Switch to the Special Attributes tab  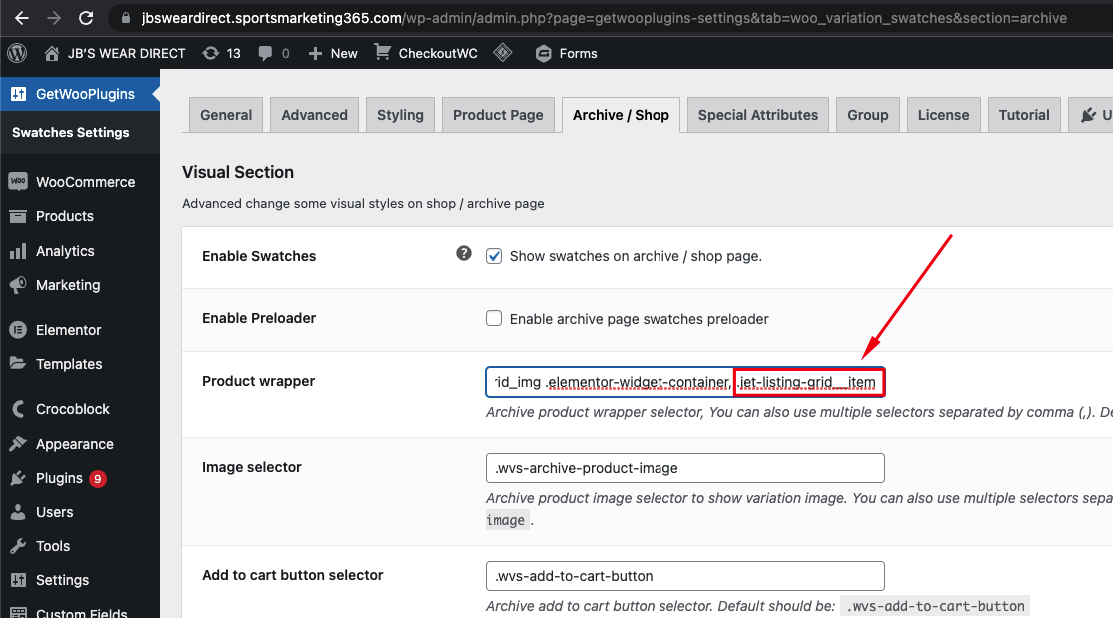758,115
